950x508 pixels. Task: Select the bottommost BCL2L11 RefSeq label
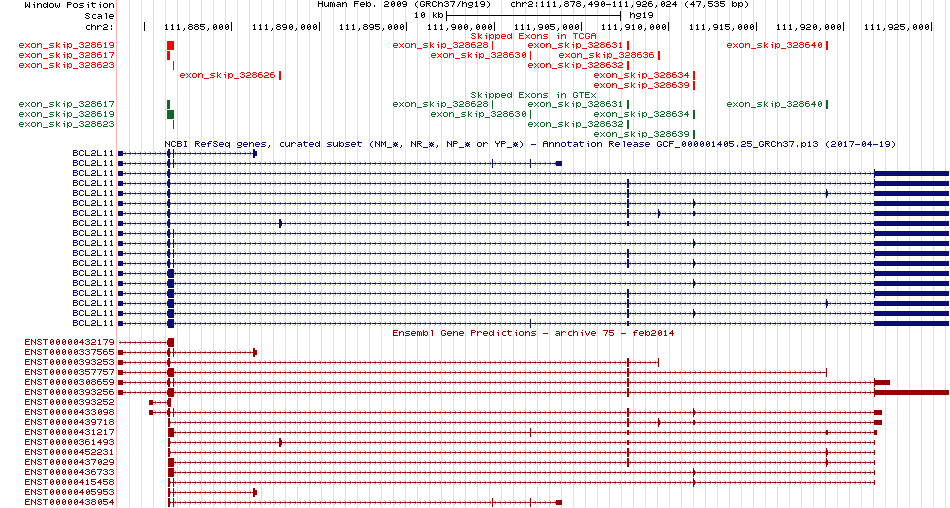(93, 324)
